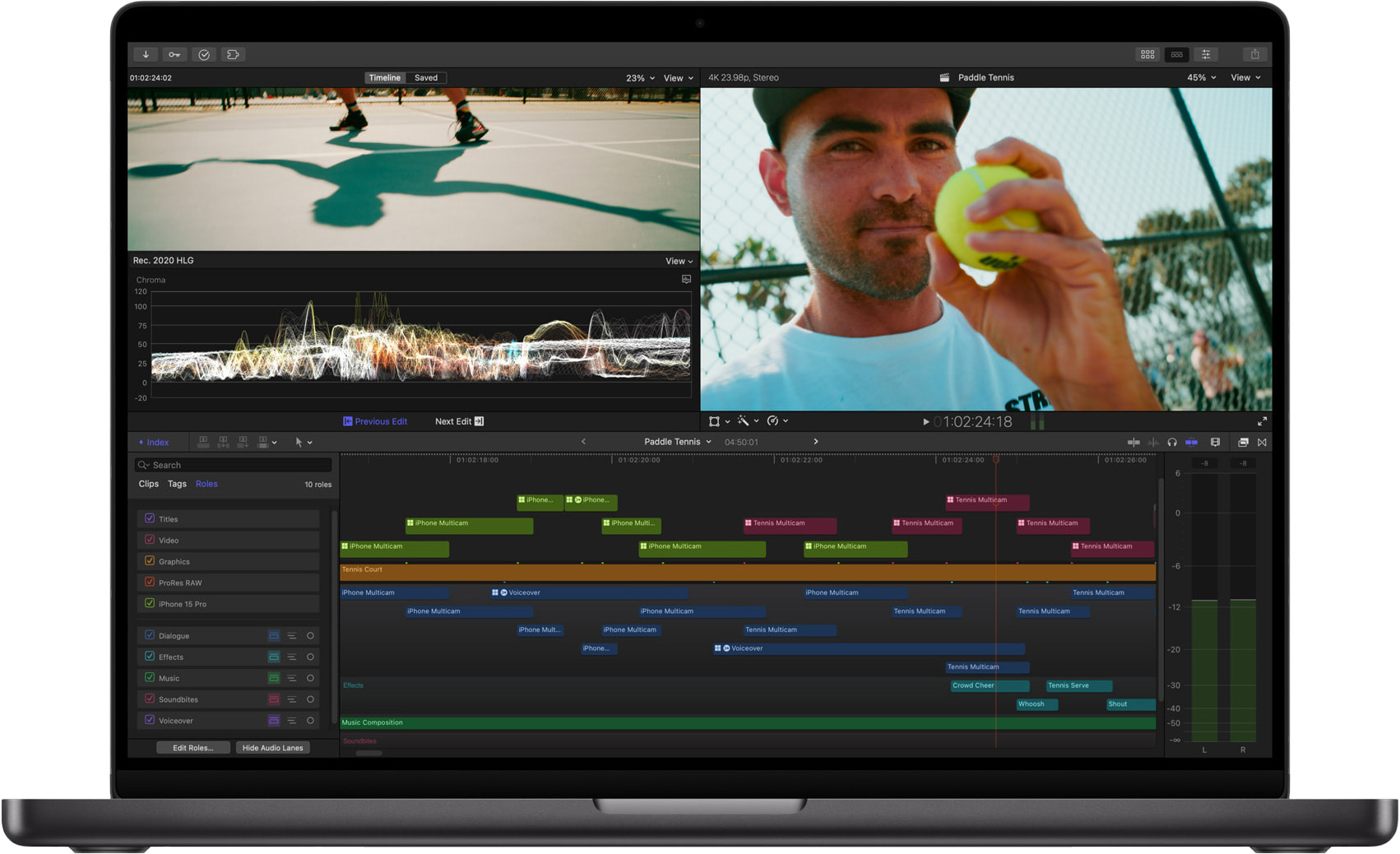Click the share export icon

(1254, 54)
